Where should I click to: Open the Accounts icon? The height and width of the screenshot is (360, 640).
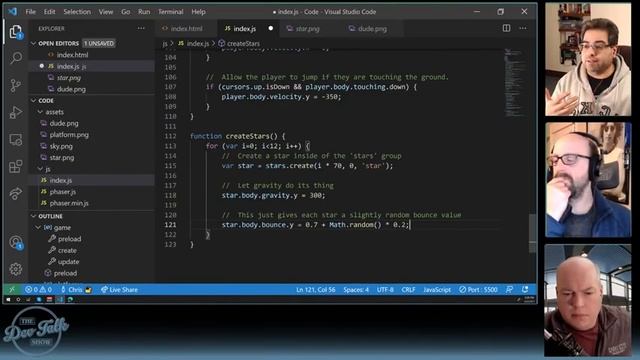point(16,242)
